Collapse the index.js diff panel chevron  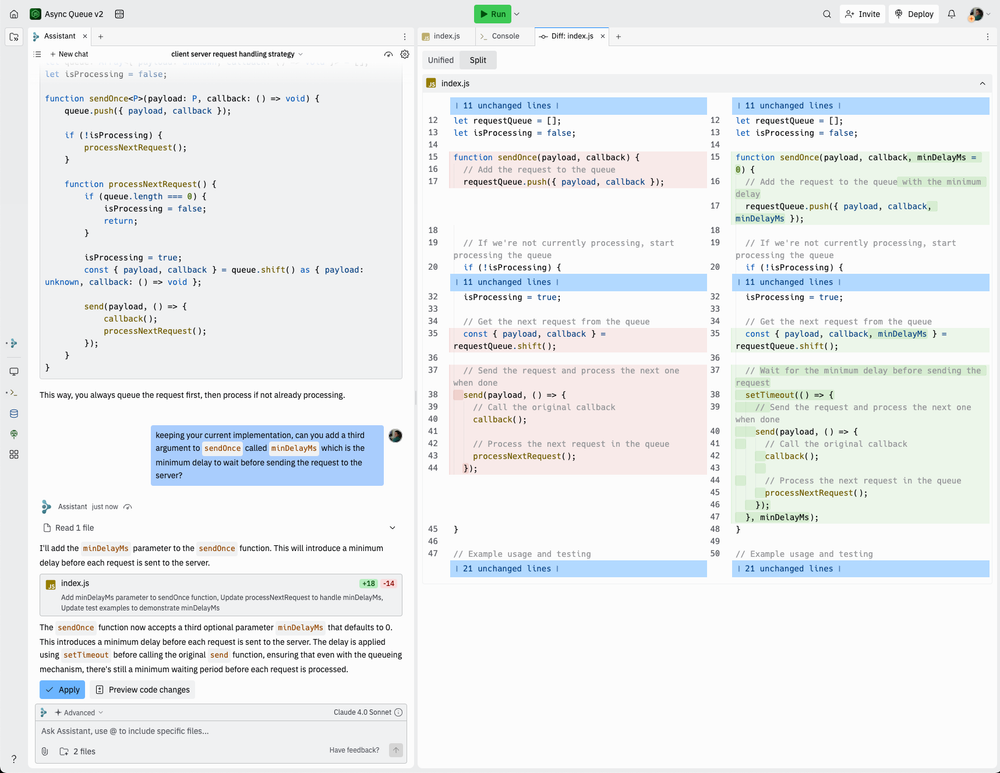point(982,83)
